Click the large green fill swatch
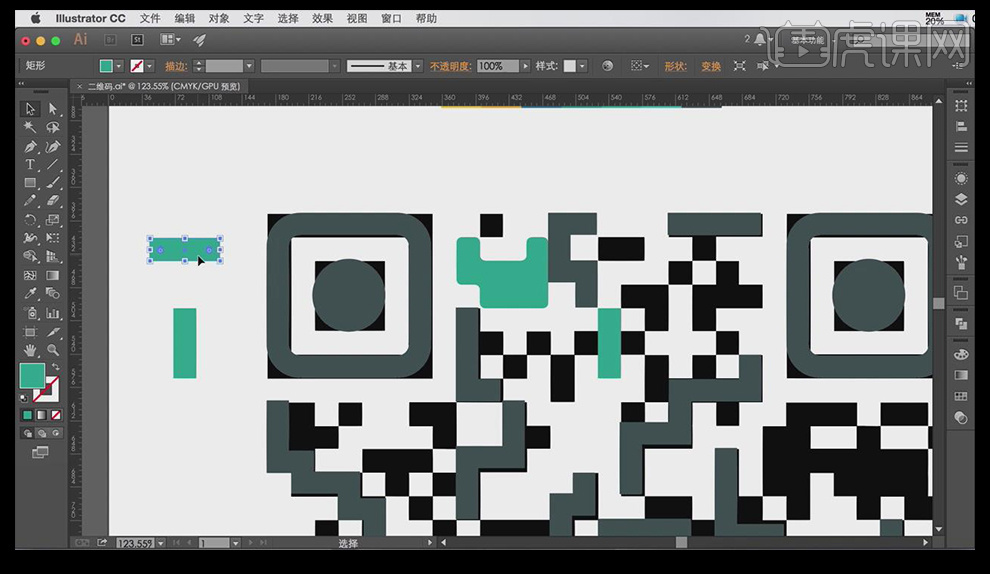Viewport: 990px width, 574px height. coord(32,376)
